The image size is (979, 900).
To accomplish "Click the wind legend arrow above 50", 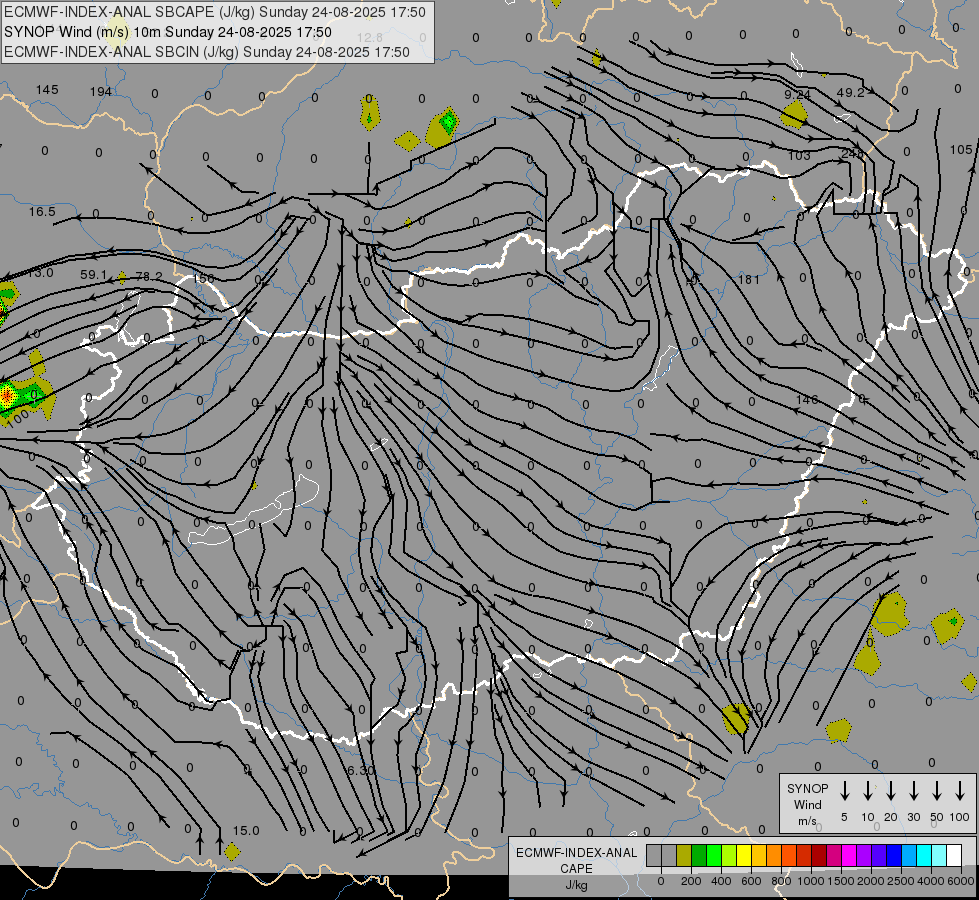I will [x=937, y=791].
